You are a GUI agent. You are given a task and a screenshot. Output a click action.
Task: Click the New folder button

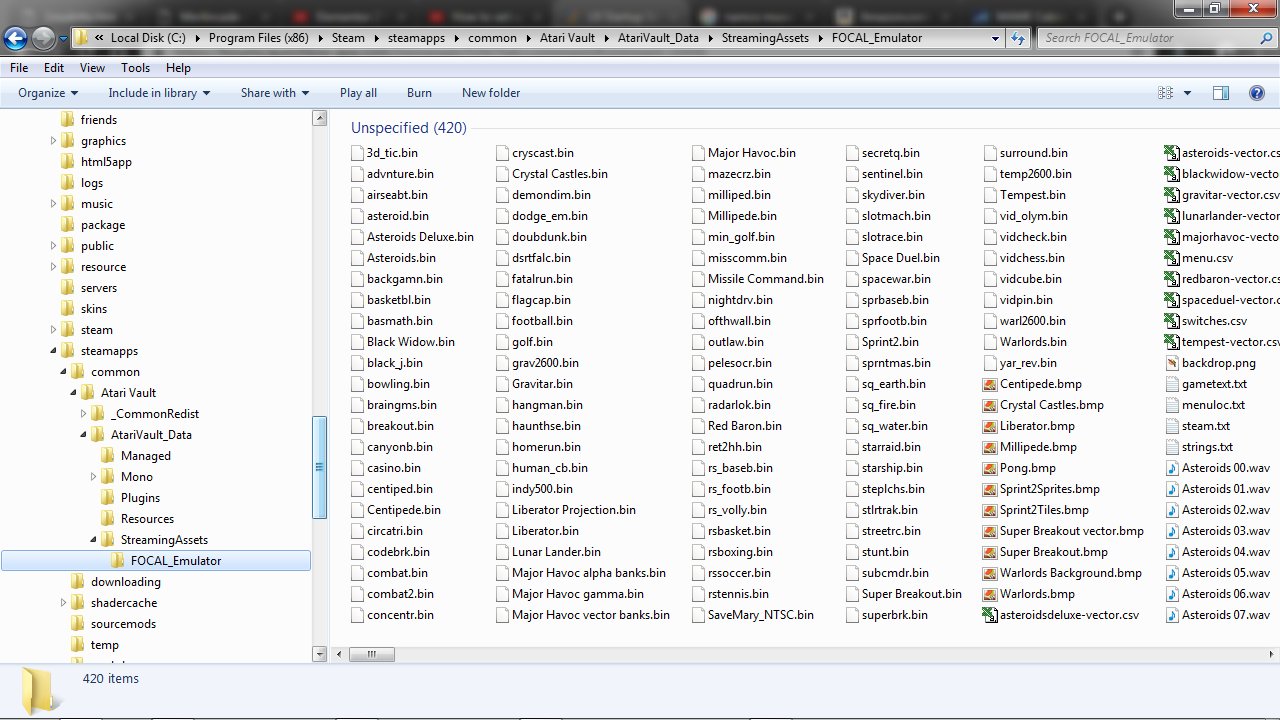491,93
